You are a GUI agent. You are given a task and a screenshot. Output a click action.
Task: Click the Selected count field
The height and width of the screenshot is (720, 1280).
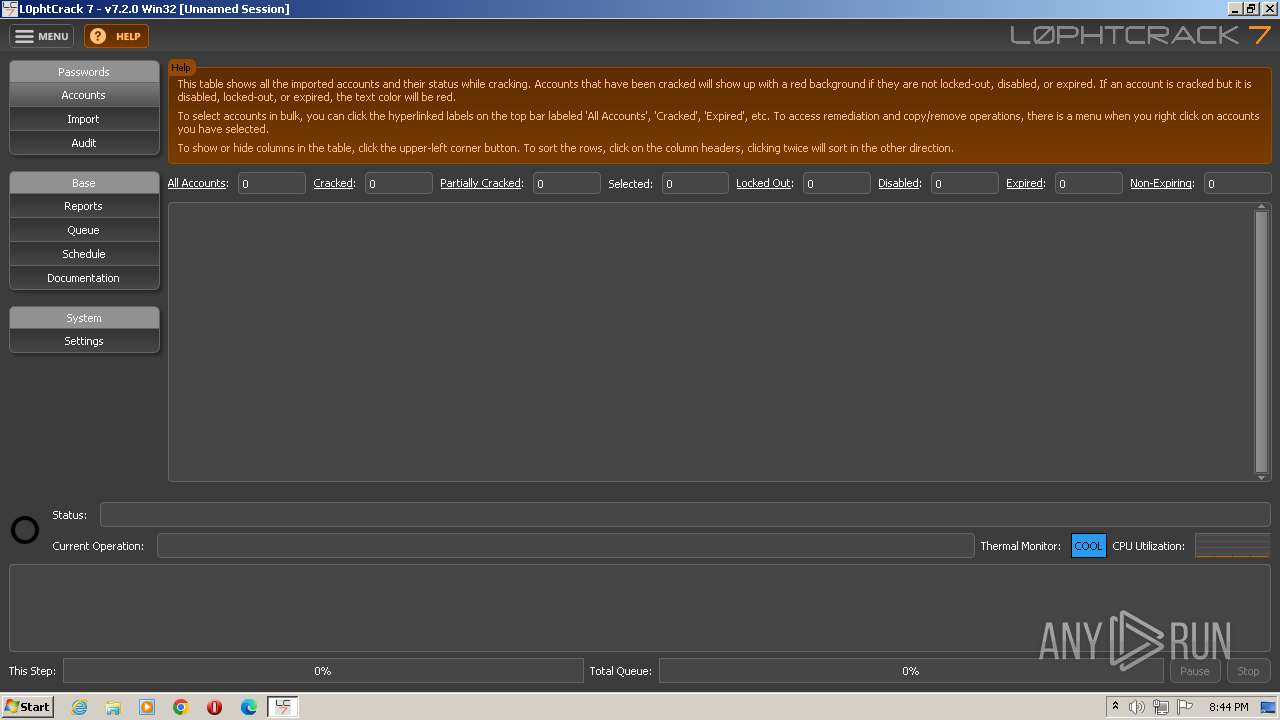695,183
